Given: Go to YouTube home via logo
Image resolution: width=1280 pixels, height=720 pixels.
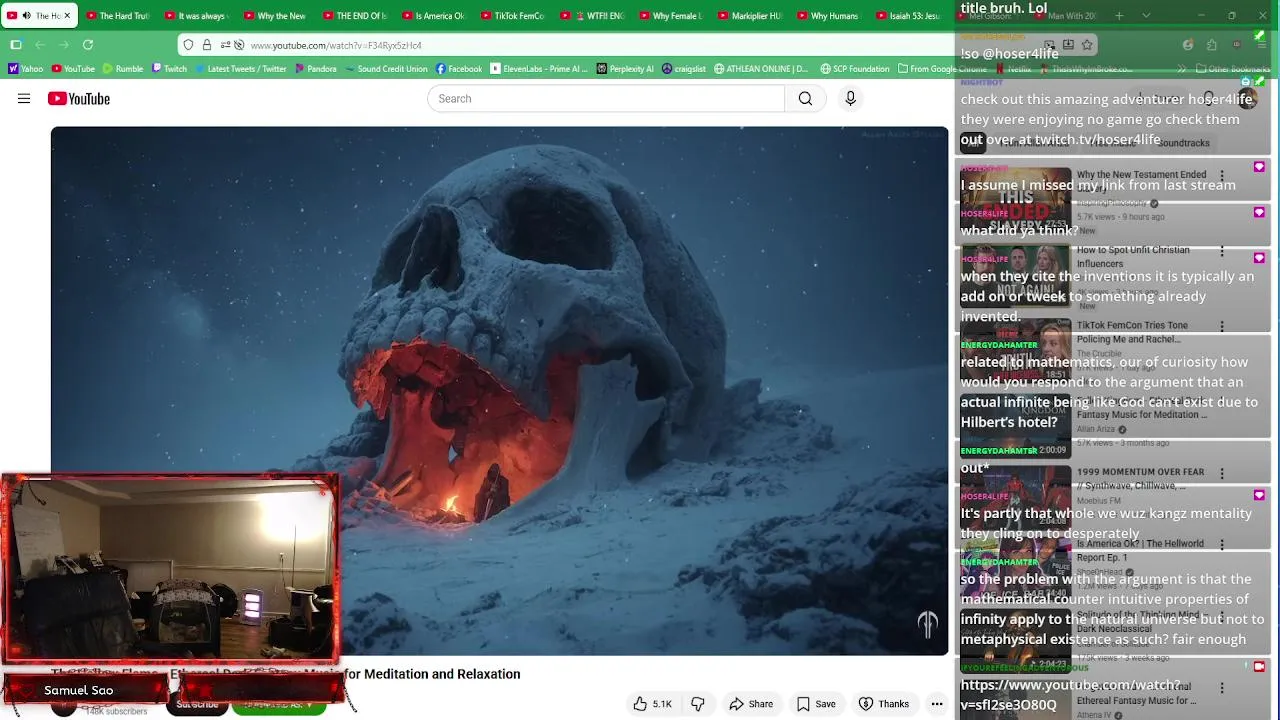Looking at the screenshot, I should point(78,98).
